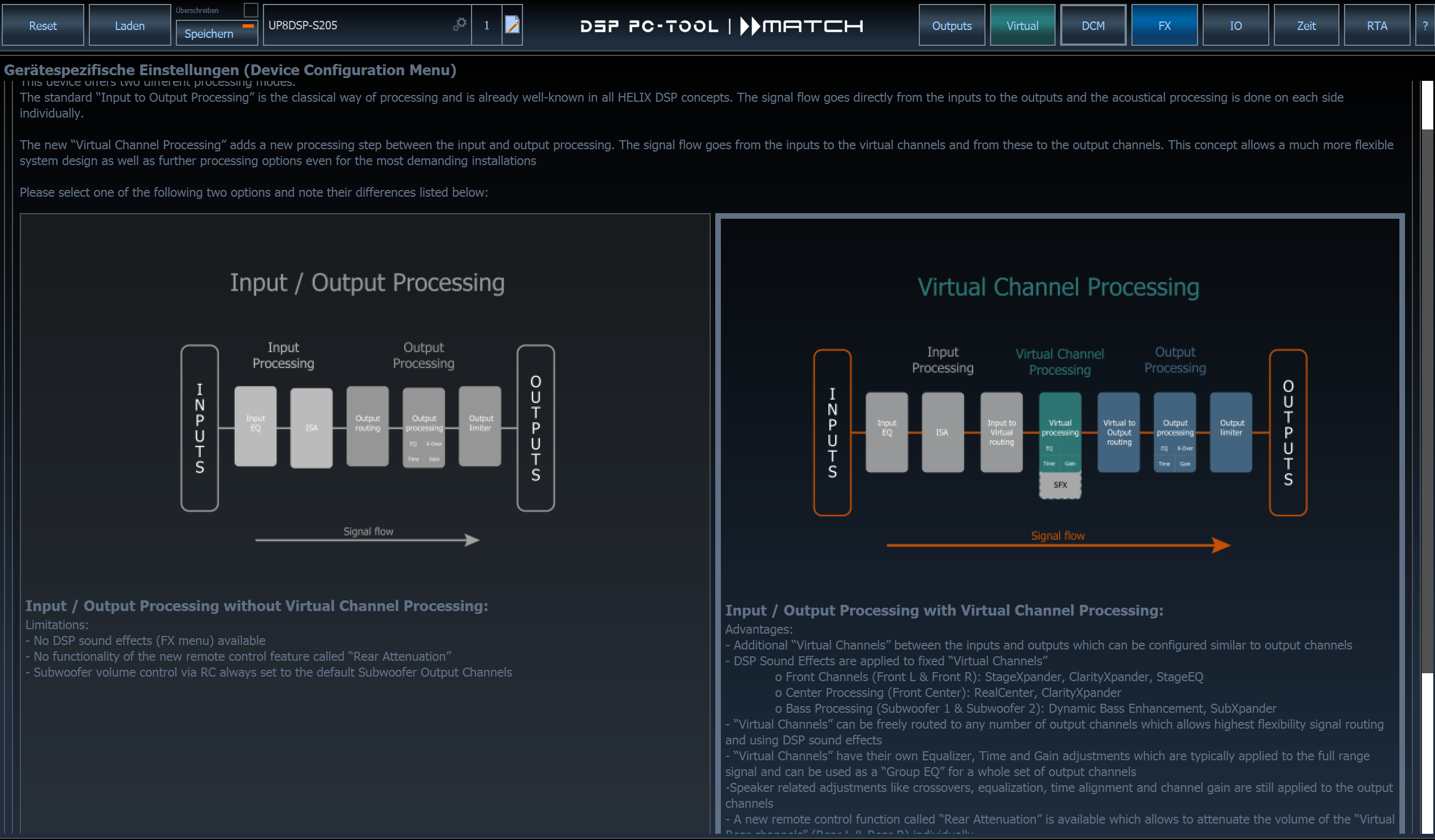Click the Laden button
The width and height of the screenshot is (1435, 840).
tap(130, 25)
